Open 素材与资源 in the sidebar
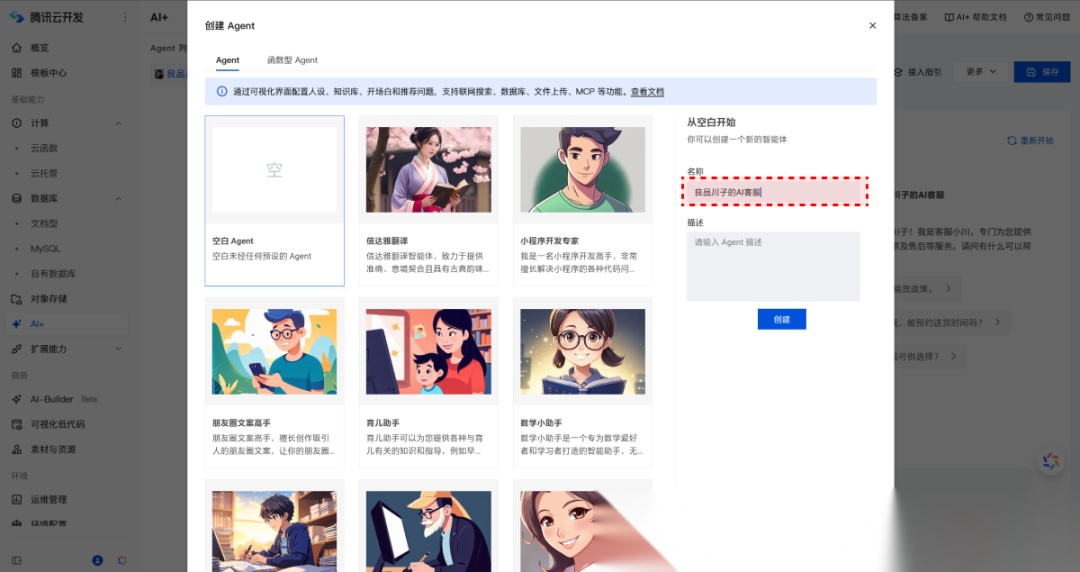 (53, 449)
